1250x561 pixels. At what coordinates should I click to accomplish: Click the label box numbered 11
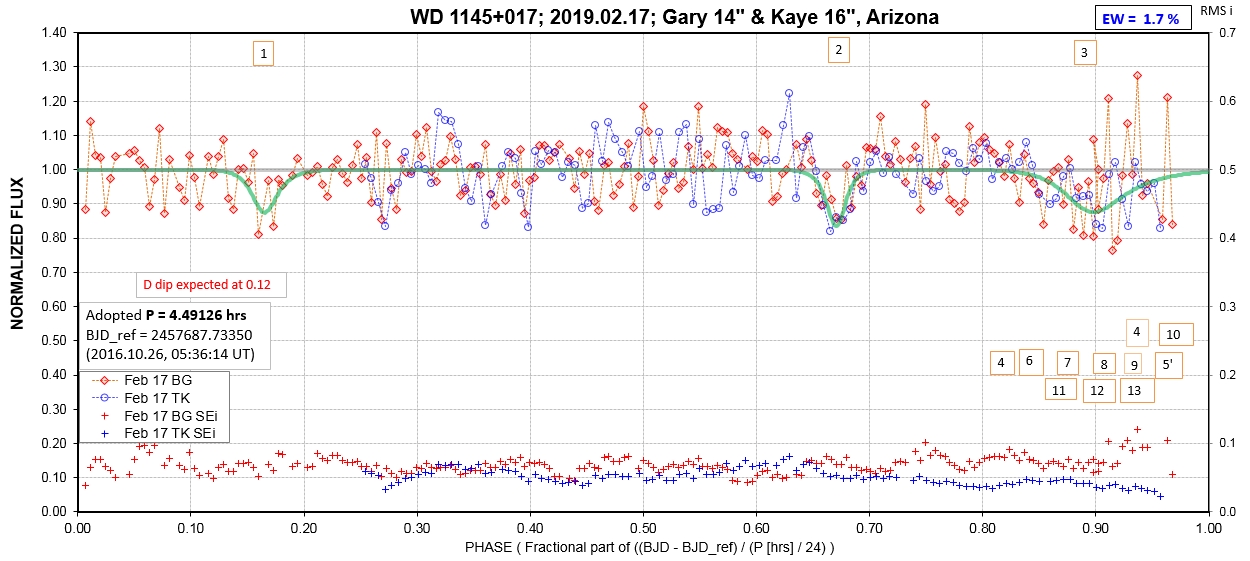[1059, 390]
